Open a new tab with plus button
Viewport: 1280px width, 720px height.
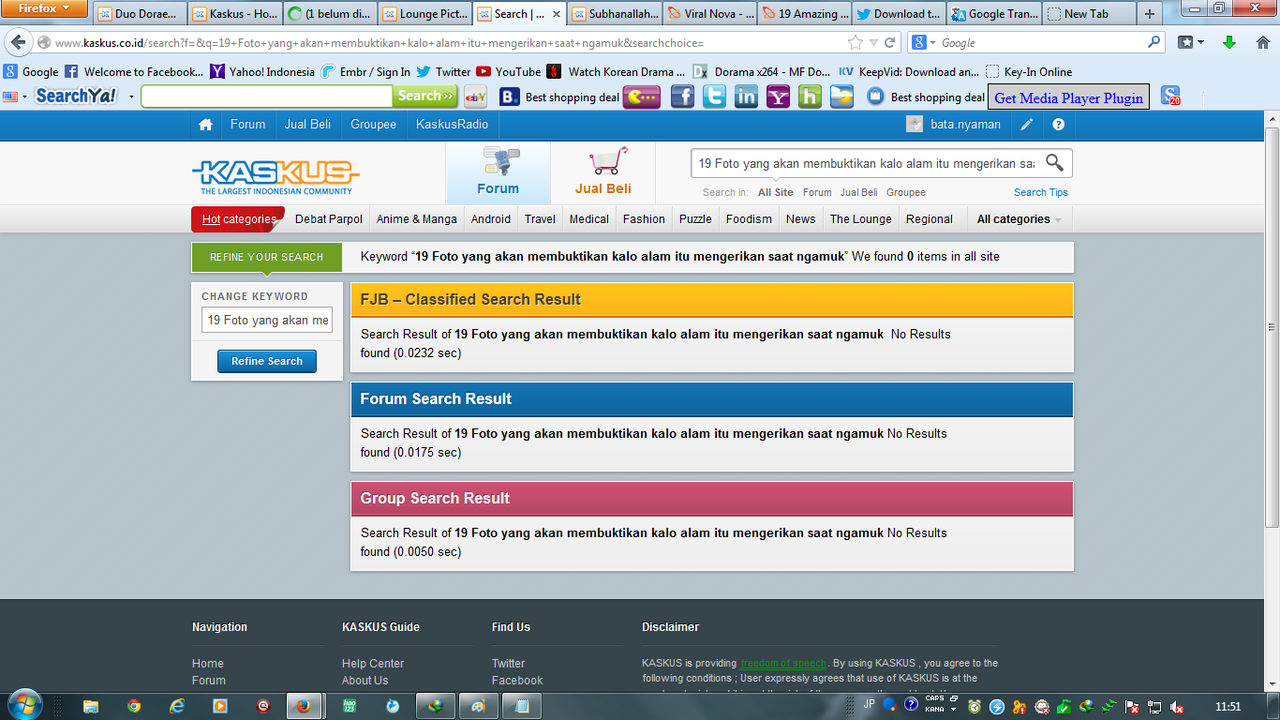point(1149,14)
